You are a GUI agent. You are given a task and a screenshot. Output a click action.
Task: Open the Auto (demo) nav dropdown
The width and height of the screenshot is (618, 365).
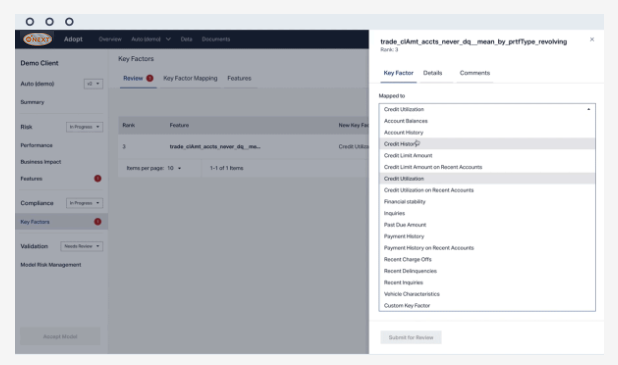click(151, 39)
